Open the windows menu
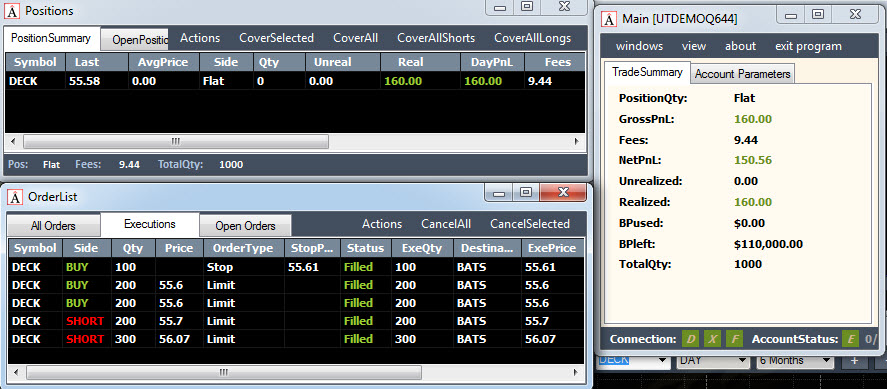Image resolution: width=887 pixels, height=389 pixels. (x=639, y=46)
